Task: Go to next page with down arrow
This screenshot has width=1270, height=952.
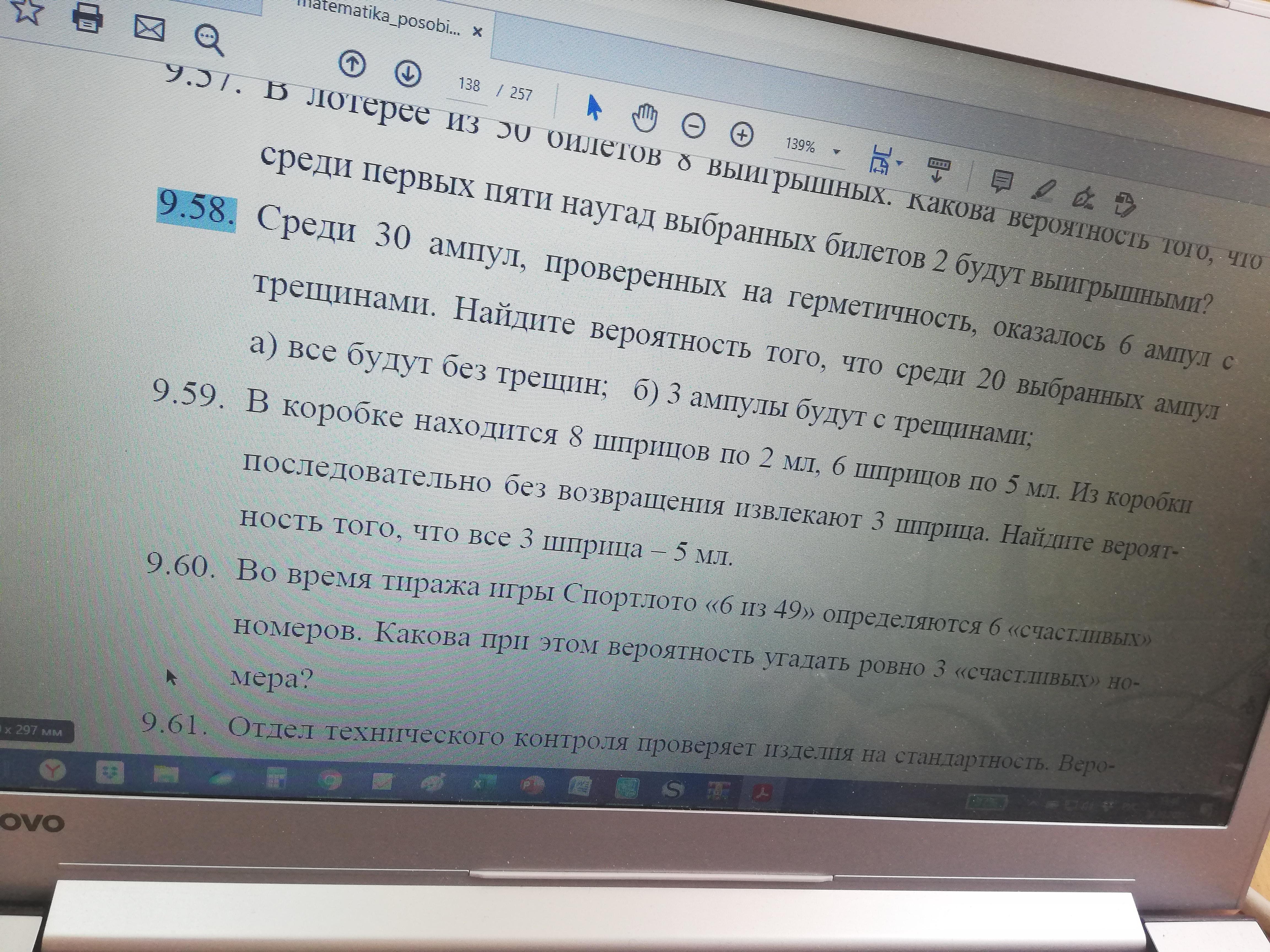Action: click(408, 74)
